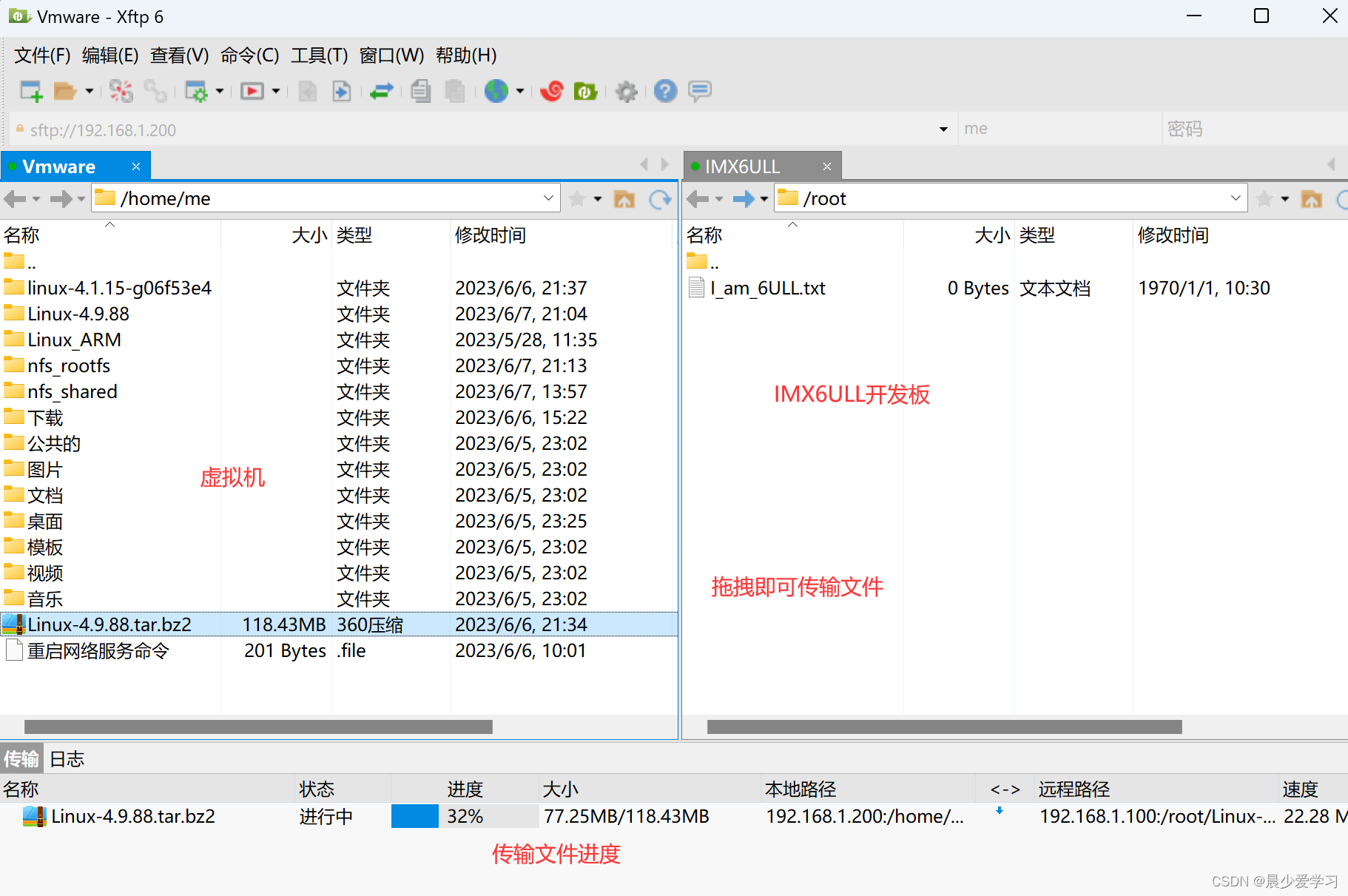Image resolution: width=1348 pixels, height=896 pixels.
Task: Go to home folder in IMX6ULL pane
Action: click(x=1312, y=198)
